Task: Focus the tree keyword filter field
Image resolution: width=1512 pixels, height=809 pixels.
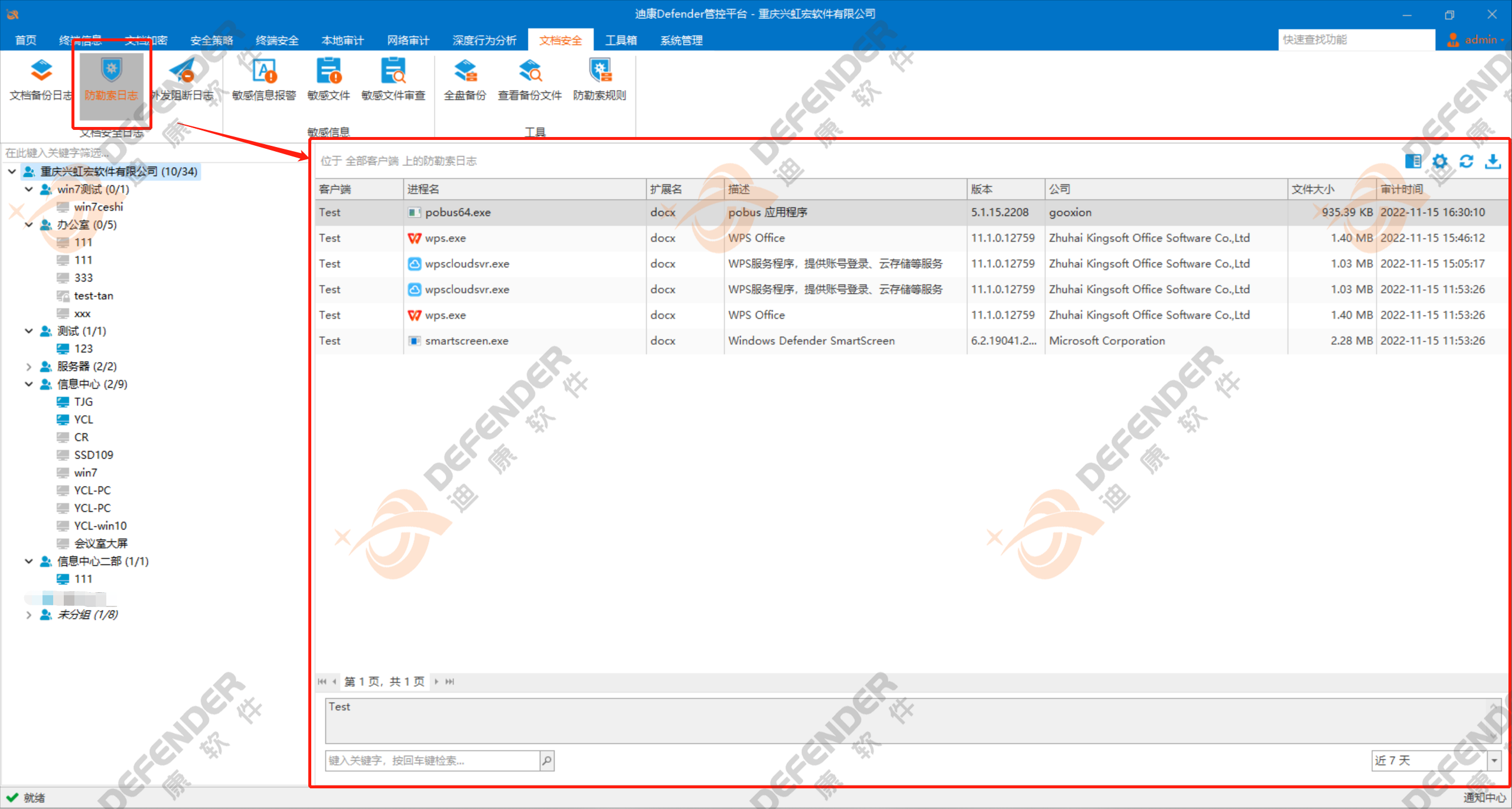Action: pos(154,153)
